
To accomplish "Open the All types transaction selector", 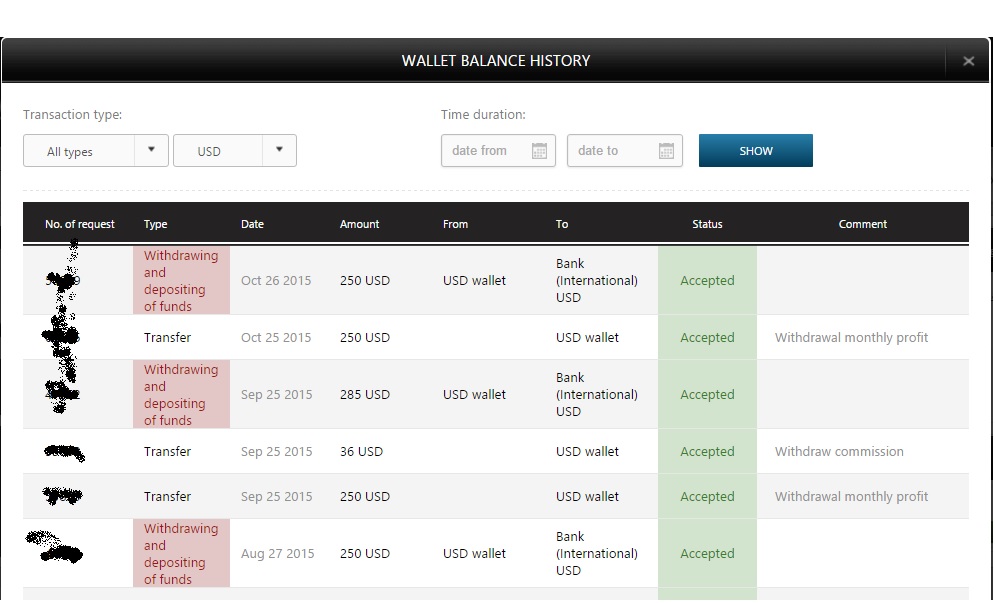I will pos(80,151).
